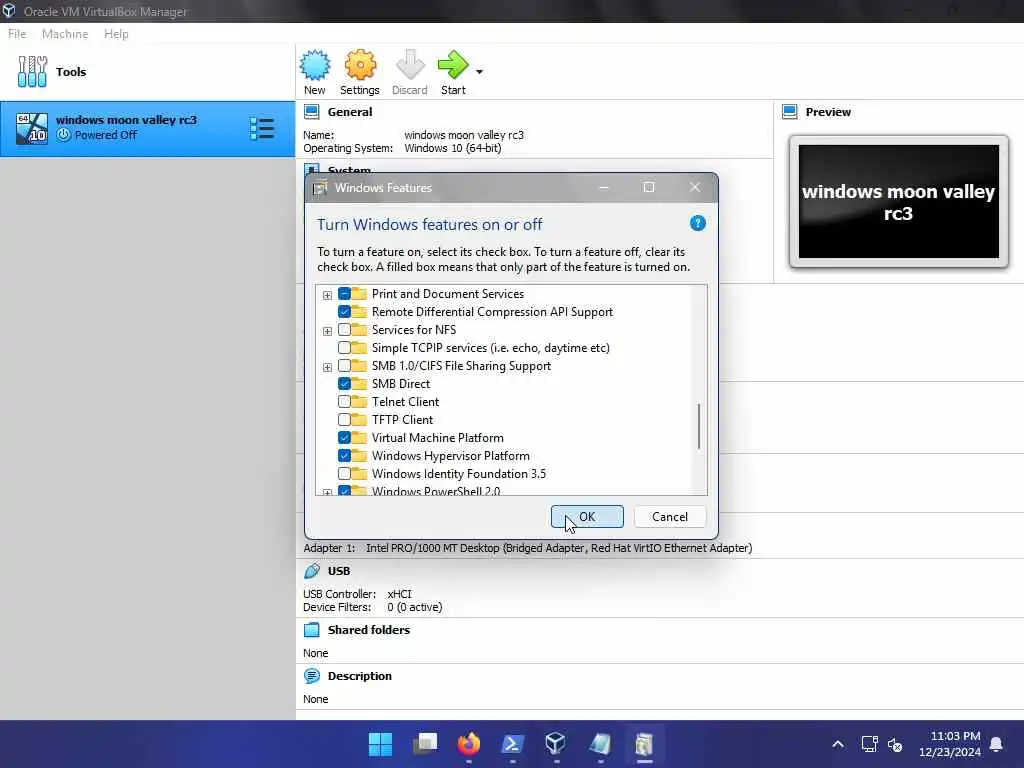Click the Discard toolbar icon
The width and height of the screenshot is (1024, 768).
click(410, 65)
